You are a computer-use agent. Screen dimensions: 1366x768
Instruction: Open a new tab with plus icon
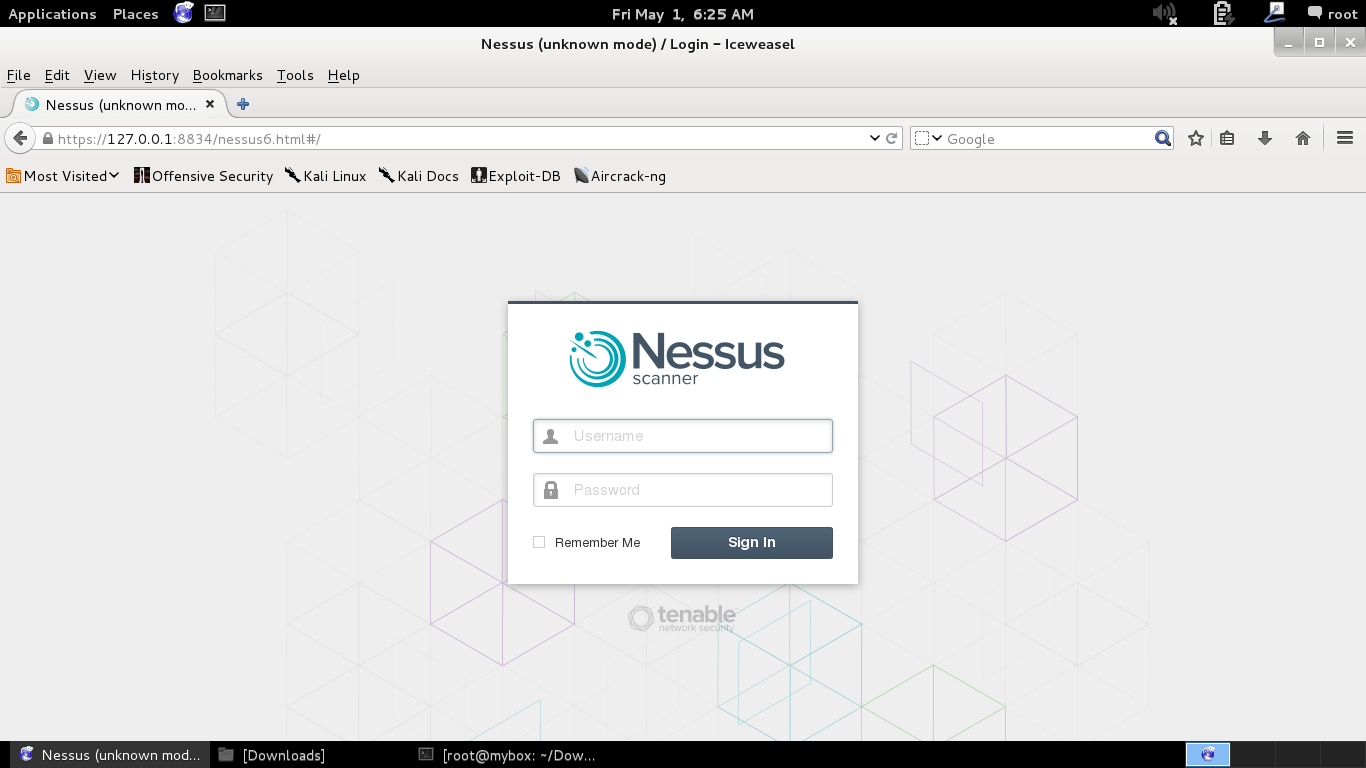pyautogui.click(x=243, y=104)
